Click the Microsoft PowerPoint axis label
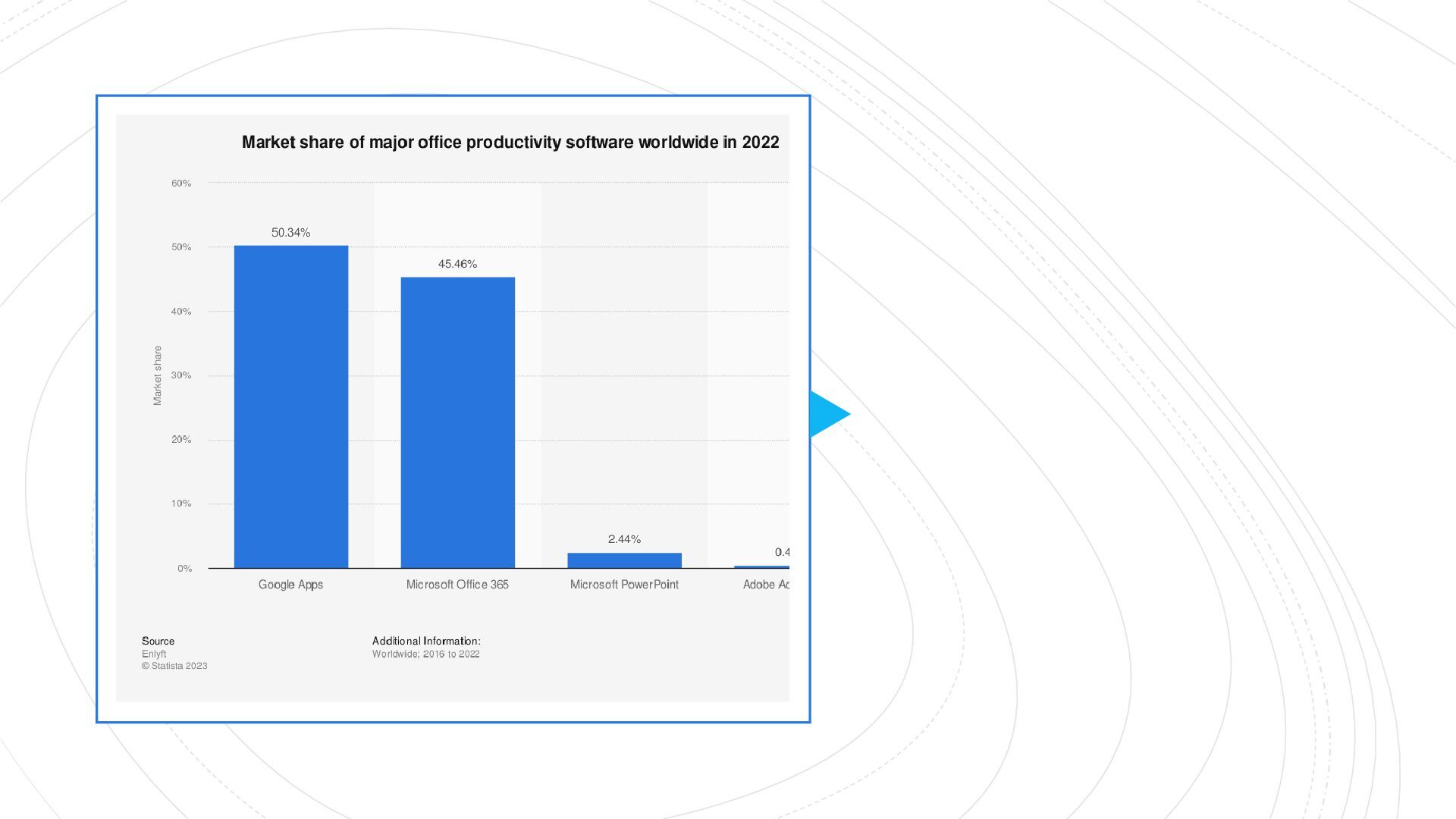 click(625, 585)
